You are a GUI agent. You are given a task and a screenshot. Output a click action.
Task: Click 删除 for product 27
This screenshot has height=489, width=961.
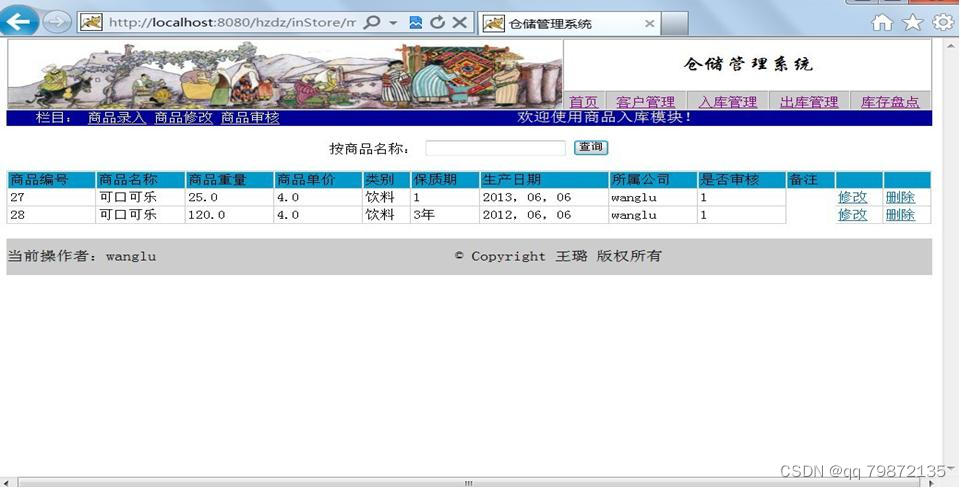click(900, 197)
